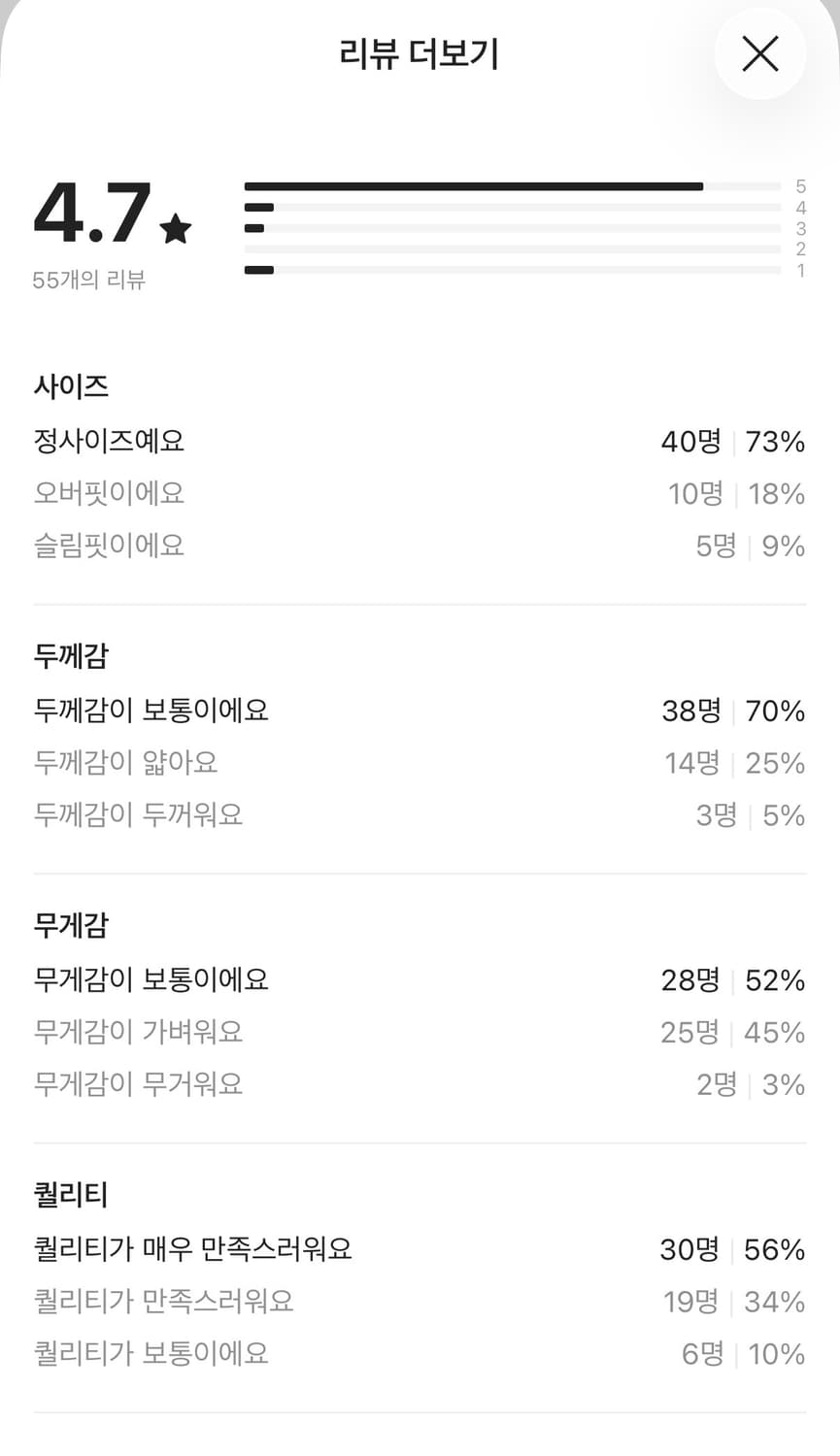Click the 사이즈 section header
The height and width of the screenshot is (1456, 840).
(x=70, y=385)
